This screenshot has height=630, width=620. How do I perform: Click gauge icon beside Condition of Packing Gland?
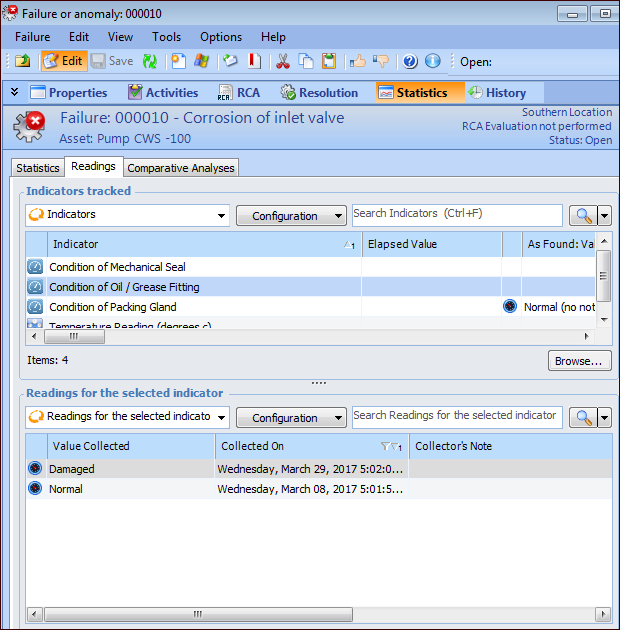(x=35, y=307)
